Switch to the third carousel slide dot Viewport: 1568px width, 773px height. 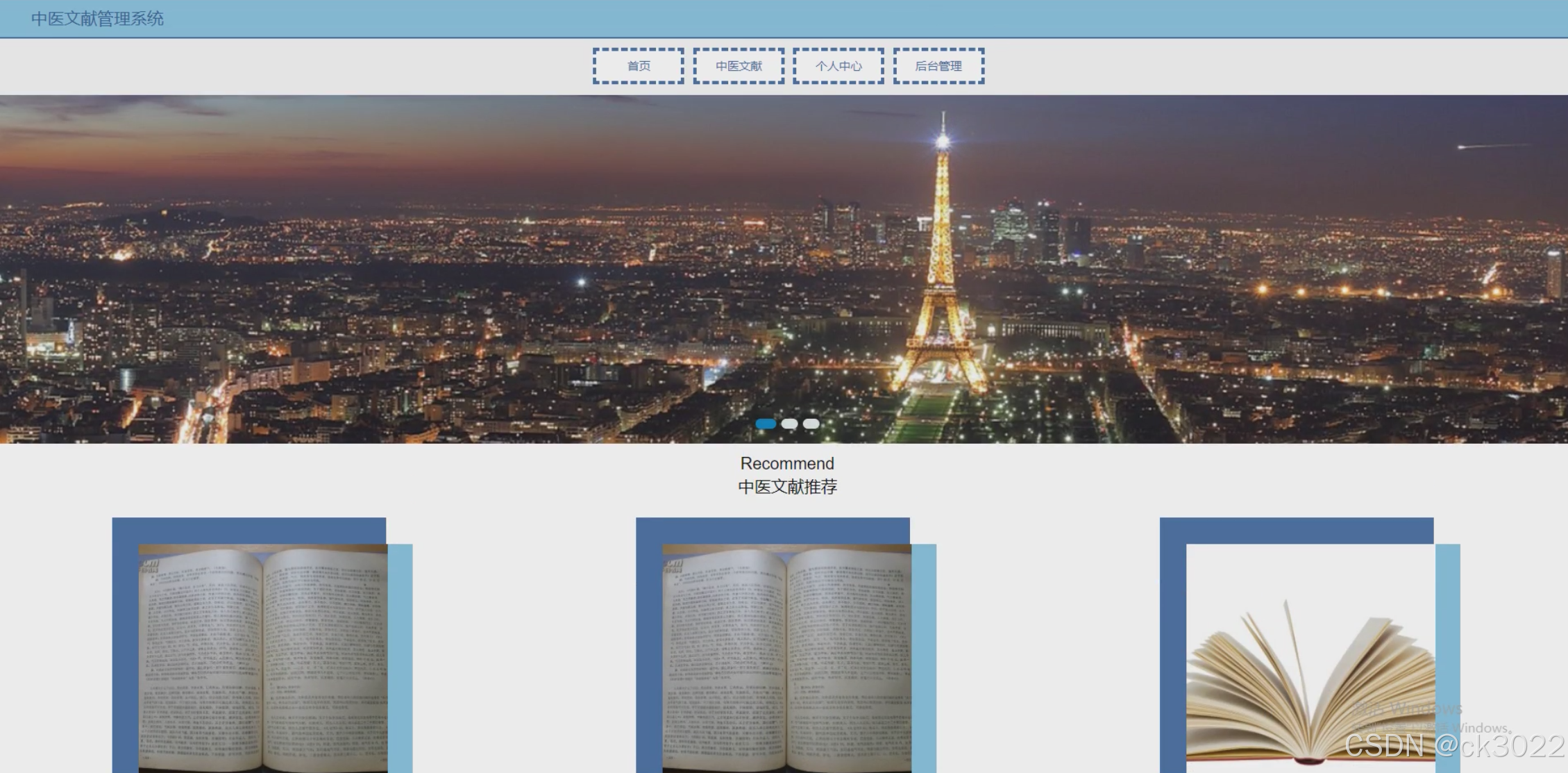pos(811,424)
